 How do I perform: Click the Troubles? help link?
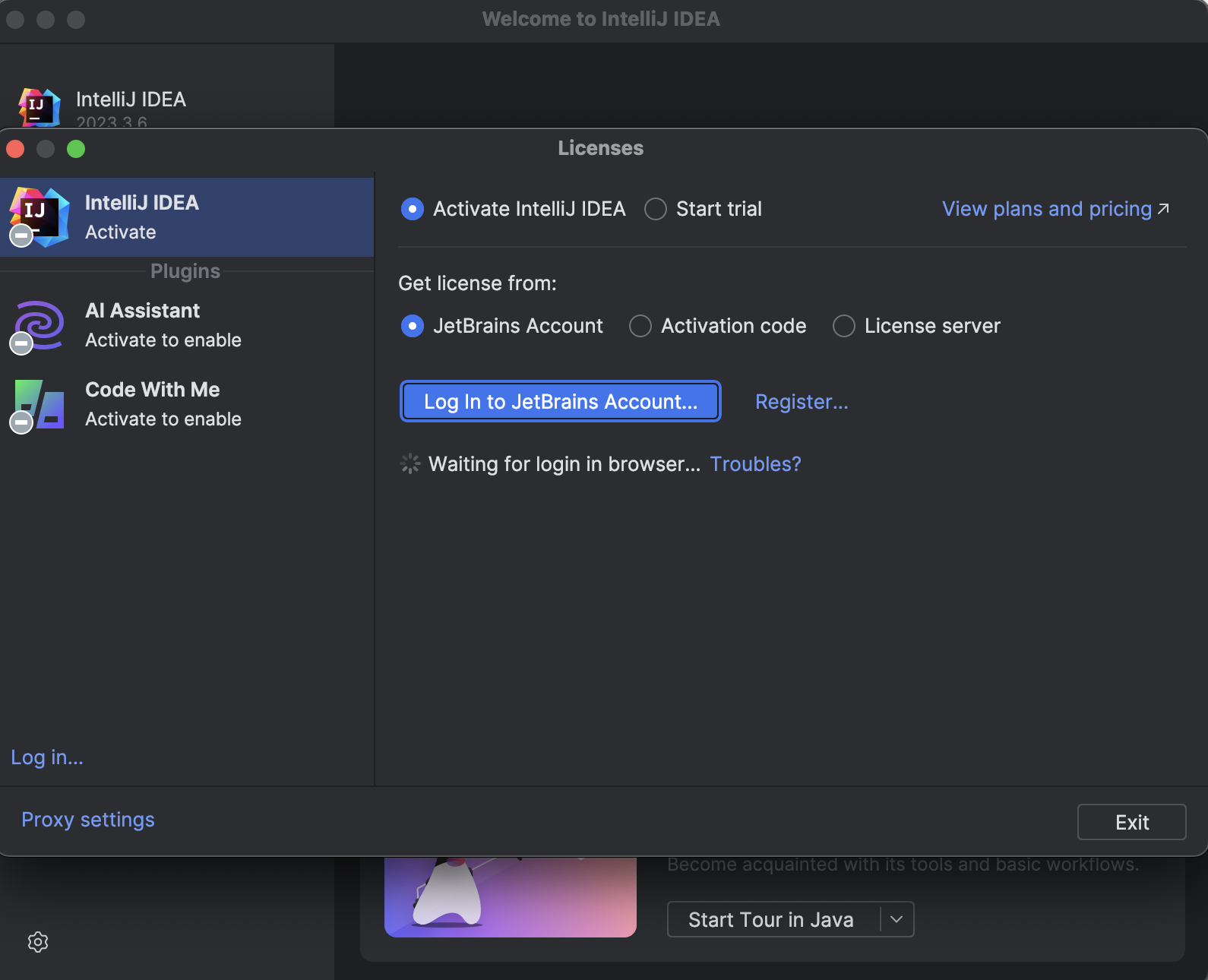click(755, 464)
